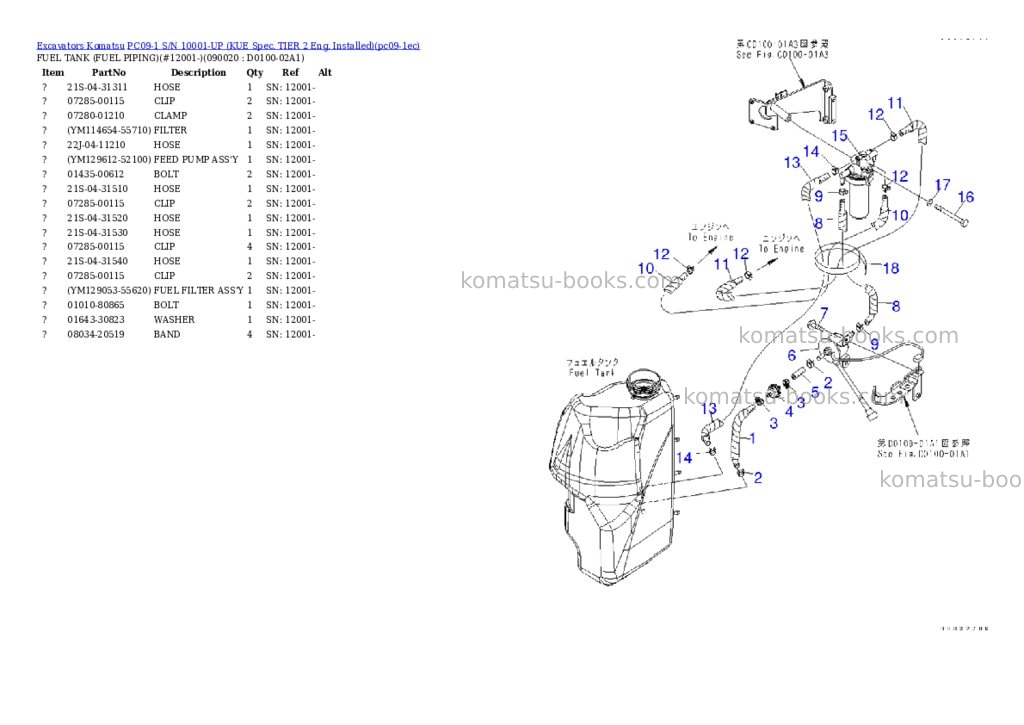
Task: Click the fuel tank drawing in the diagram
Action: [613, 477]
